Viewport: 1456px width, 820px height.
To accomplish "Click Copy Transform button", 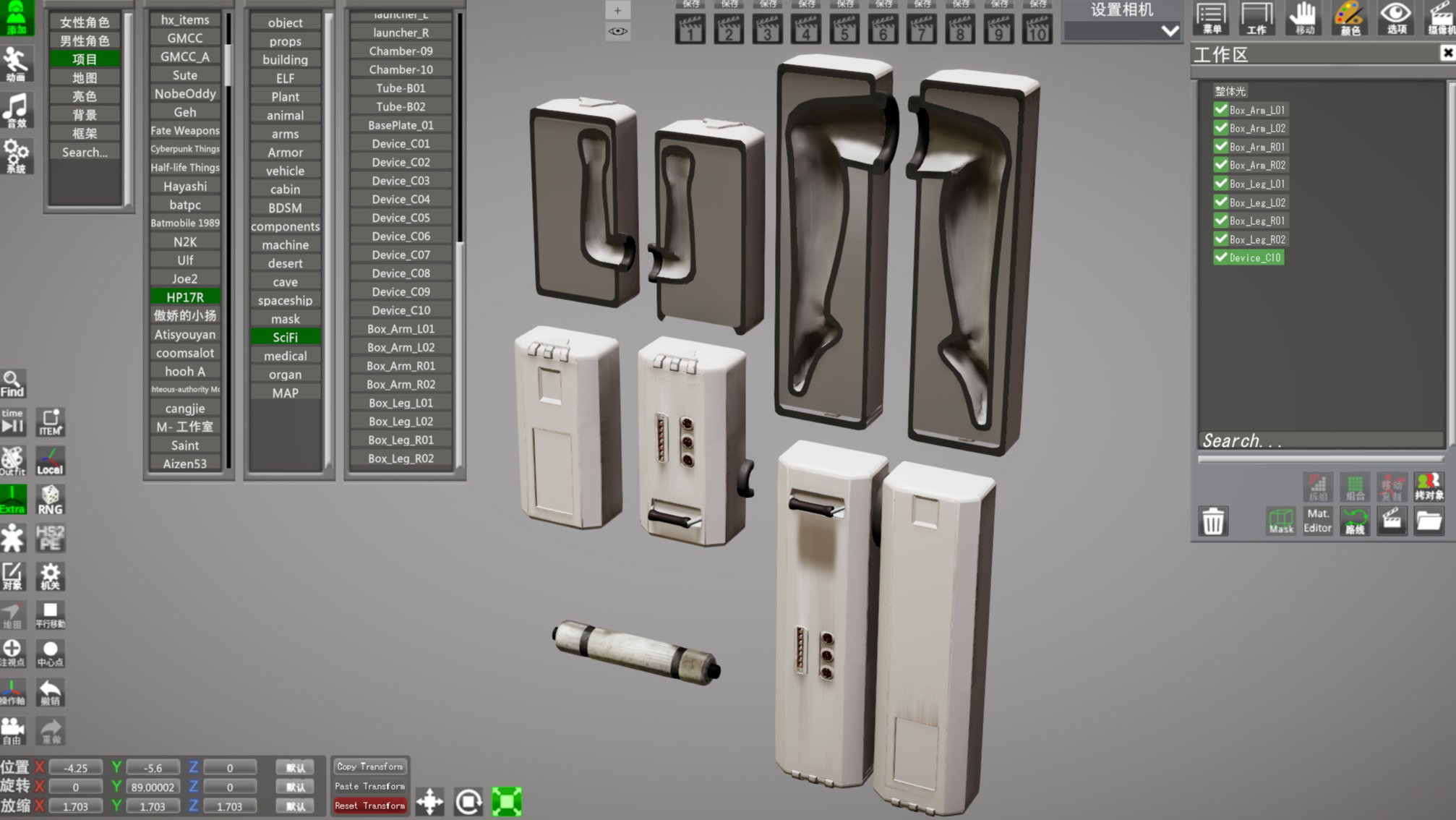I will tap(370, 766).
